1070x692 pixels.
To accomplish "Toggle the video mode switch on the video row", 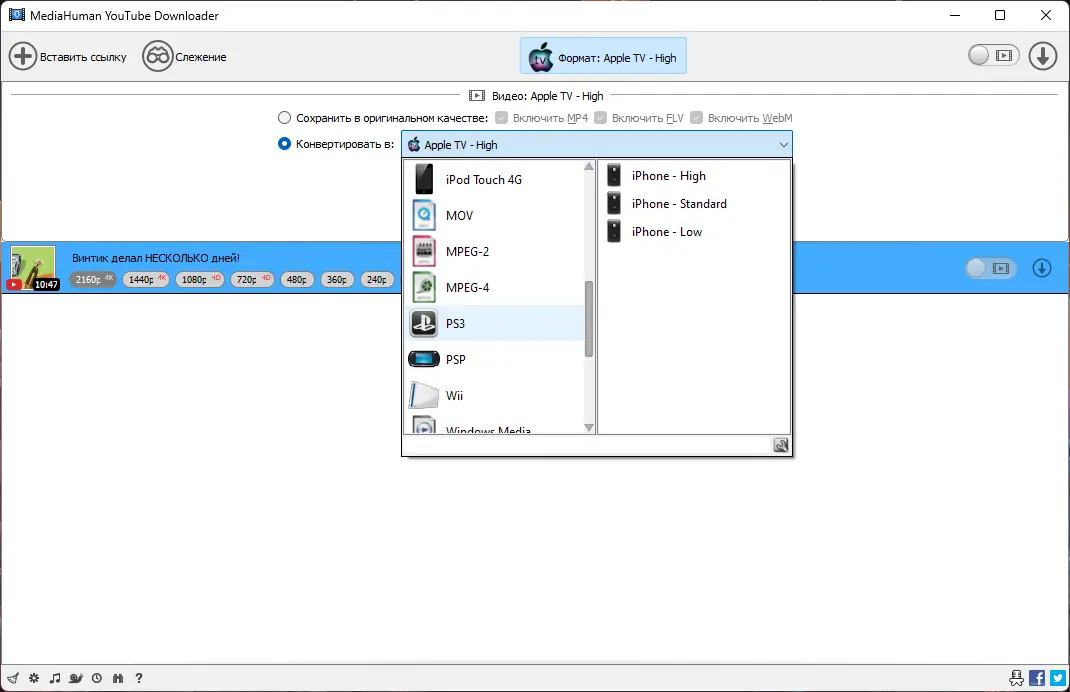I will click(x=990, y=268).
